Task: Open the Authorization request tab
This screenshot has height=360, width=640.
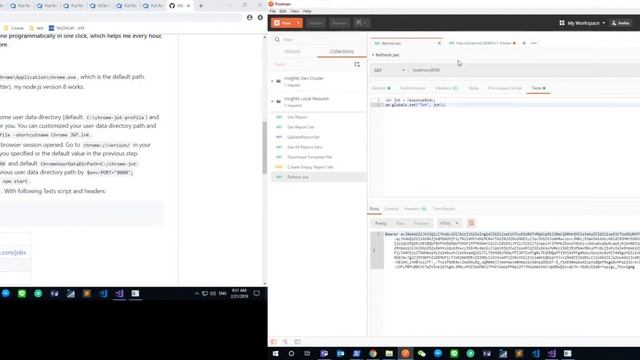Action: pyautogui.click(x=413, y=88)
